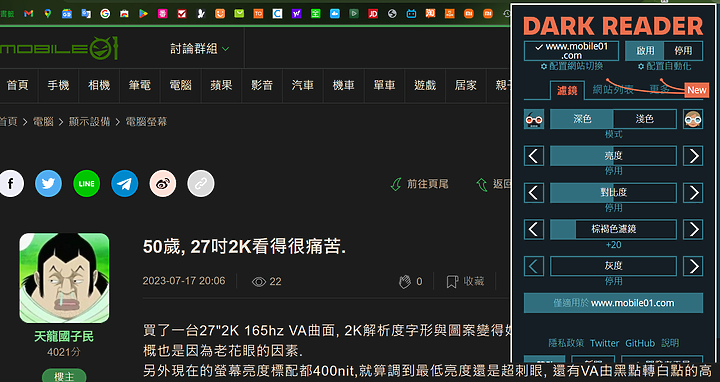This screenshot has width=720, height=382.
Task: Share post via LINE icon
Action: [x=86, y=184]
